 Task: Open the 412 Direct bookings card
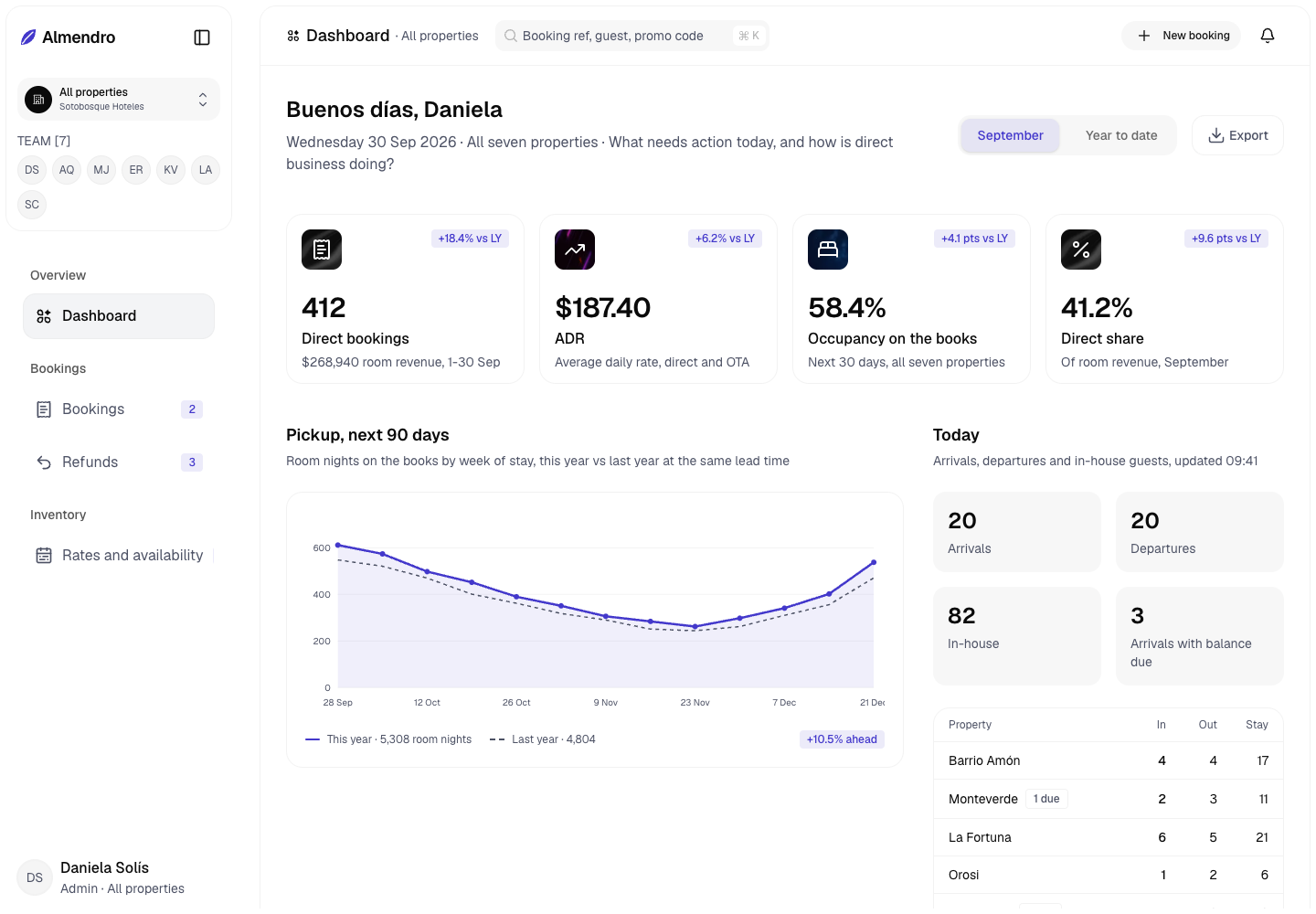(x=406, y=299)
